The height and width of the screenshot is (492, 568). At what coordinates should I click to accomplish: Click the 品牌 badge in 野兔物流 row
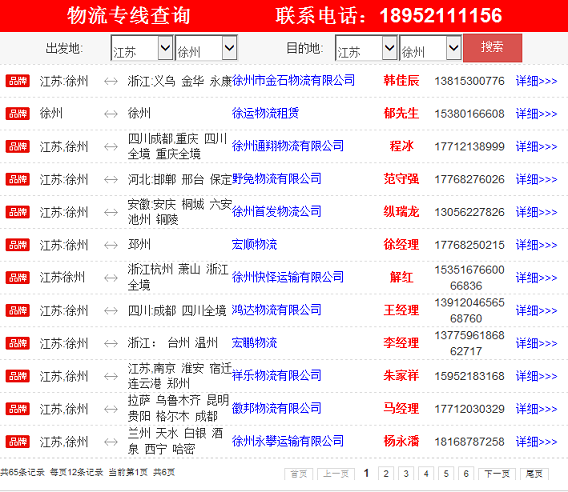coord(17,179)
